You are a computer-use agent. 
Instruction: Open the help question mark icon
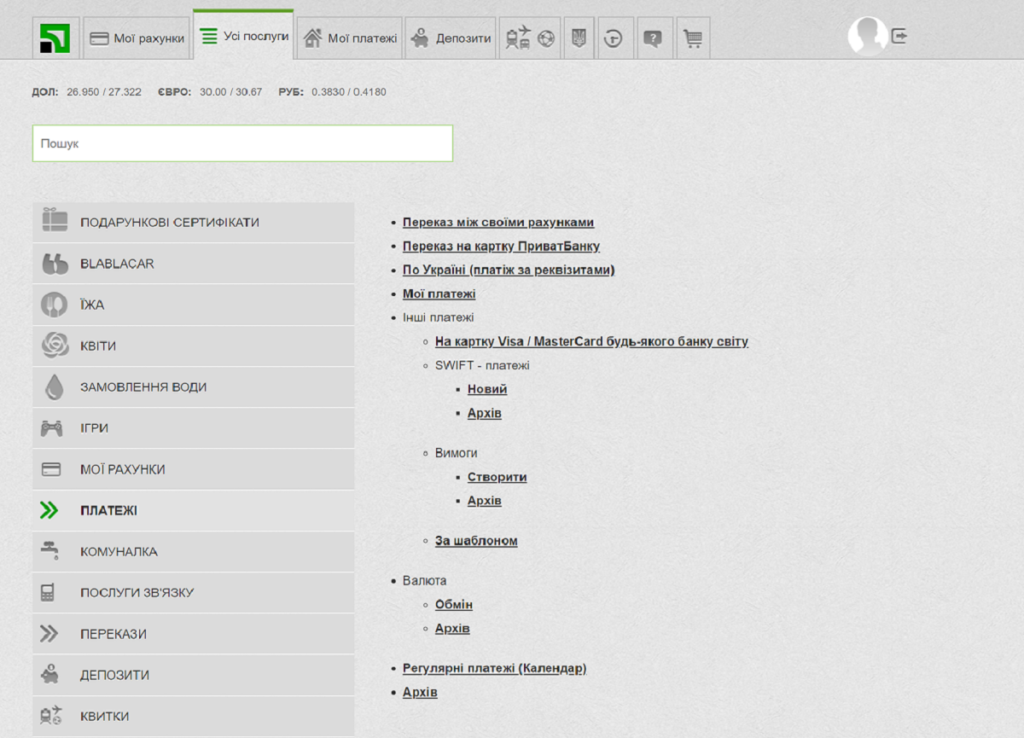tap(652, 38)
